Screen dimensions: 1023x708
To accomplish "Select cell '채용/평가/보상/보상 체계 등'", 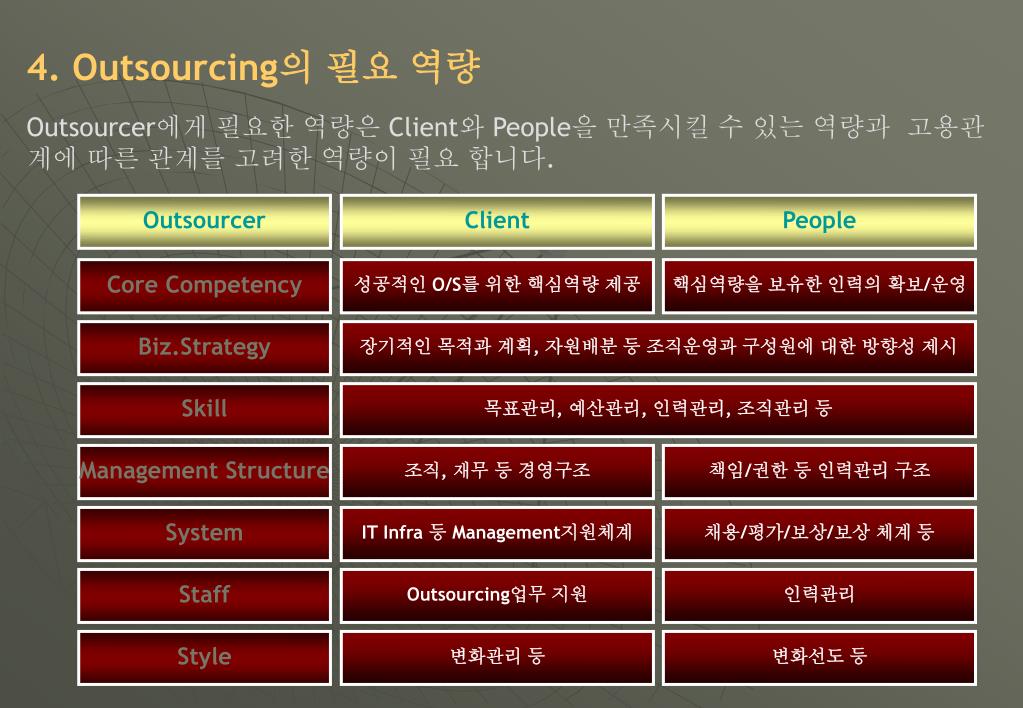I will point(819,533).
